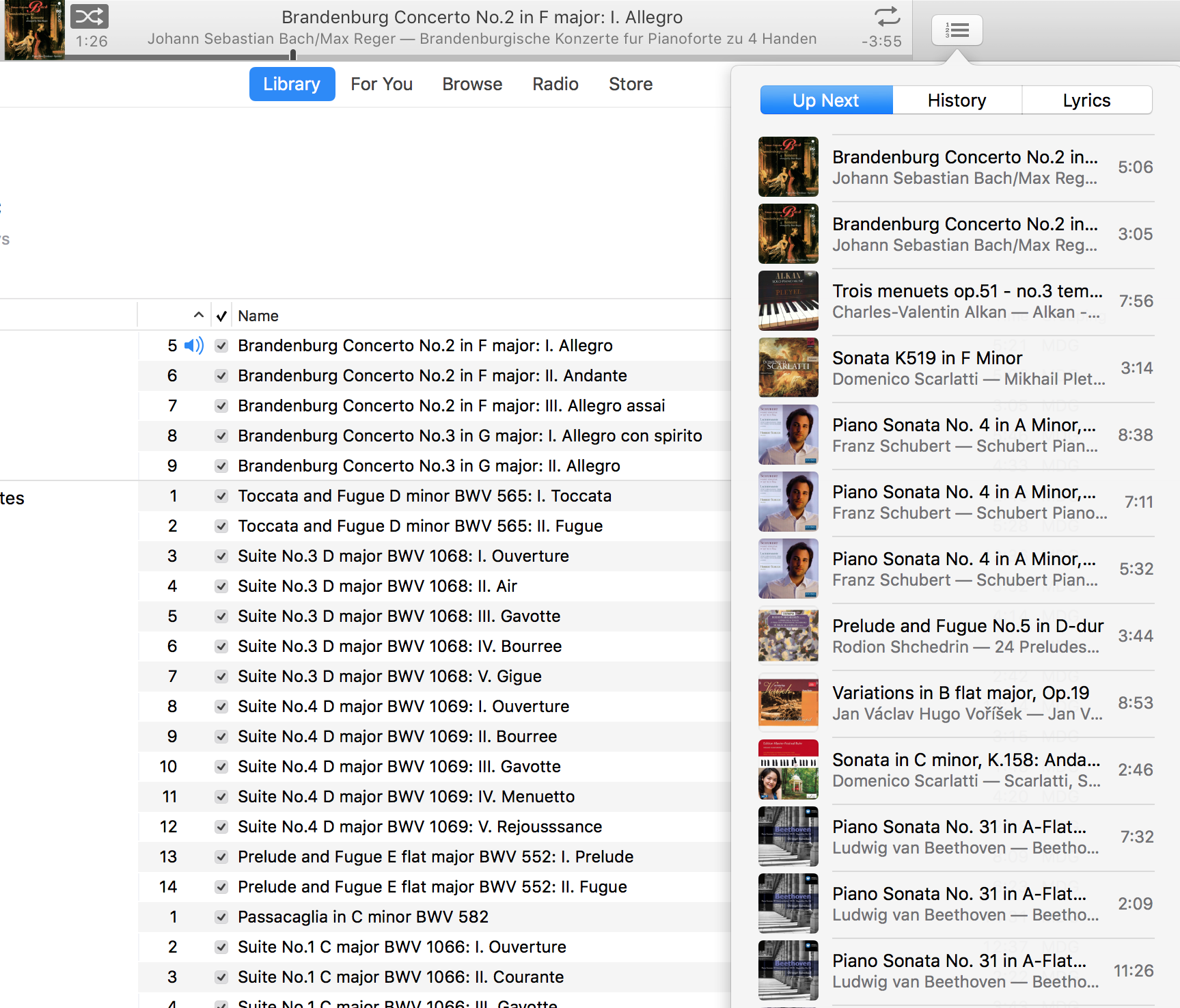Click Trois menuets op.51 queue title
This screenshot has height=1008, width=1180.
(968, 291)
